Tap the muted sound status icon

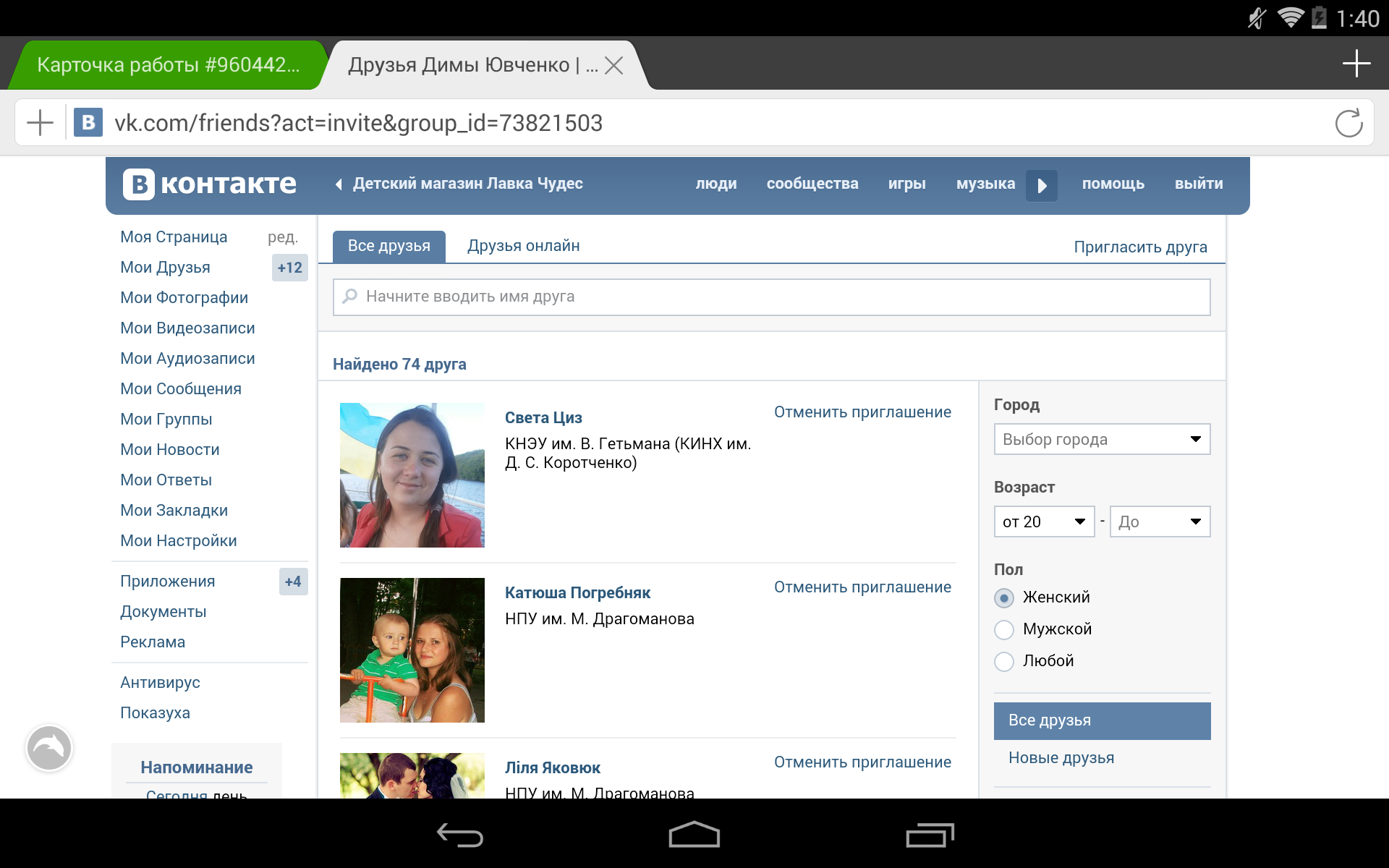point(1257,18)
